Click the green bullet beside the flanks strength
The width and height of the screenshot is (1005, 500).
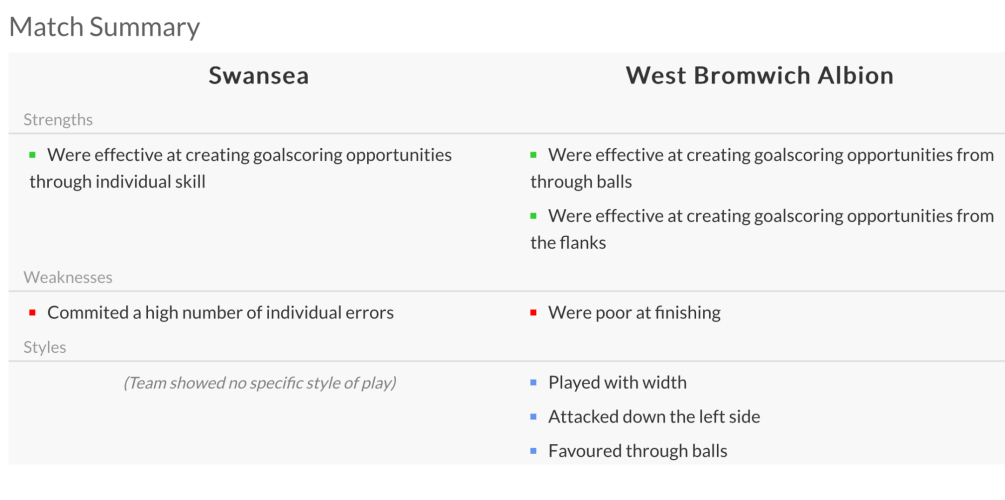[x=533, y=215]
